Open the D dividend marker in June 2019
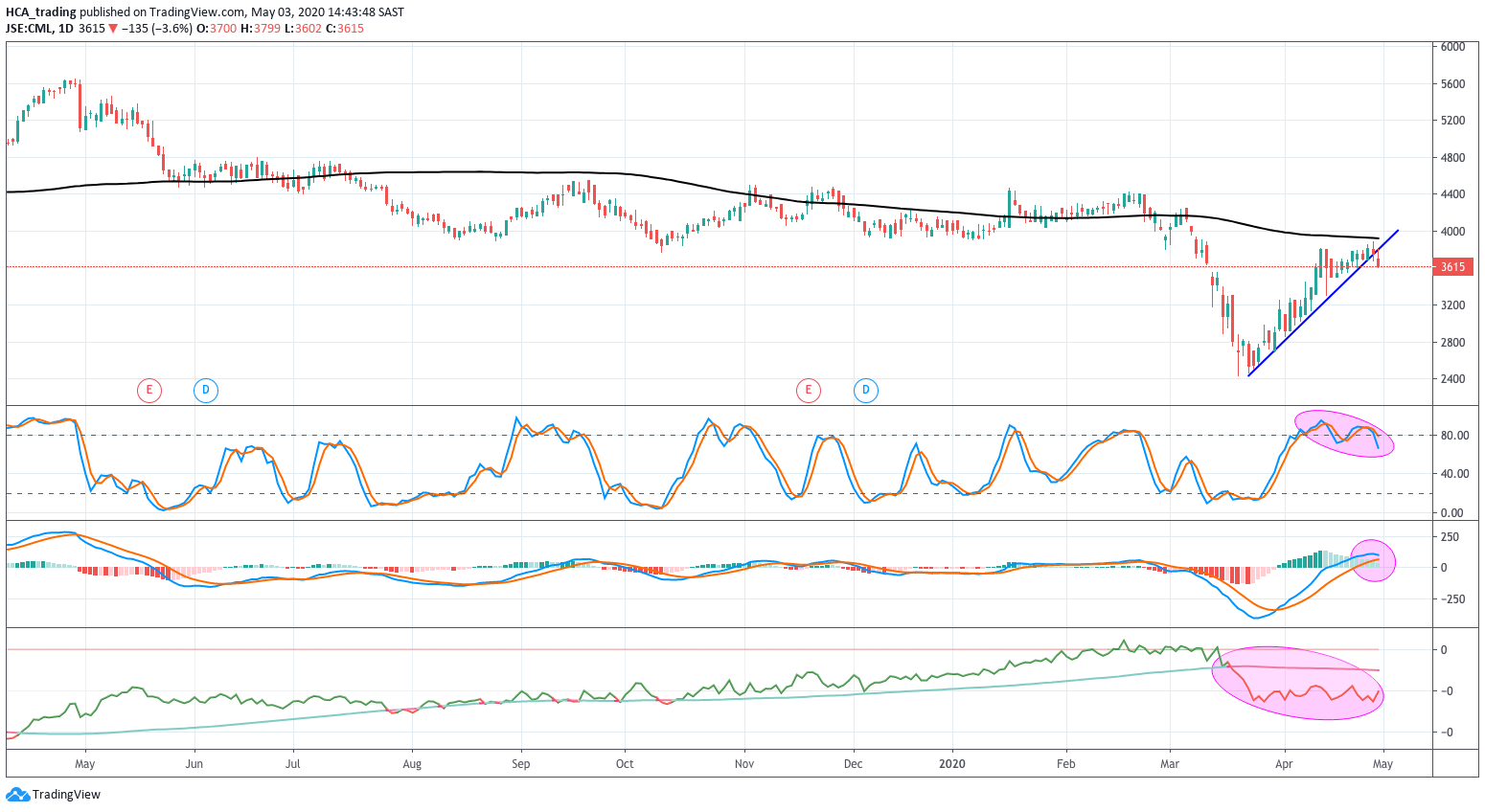Viewport: 1485px width, 812px height. point(206,390)
